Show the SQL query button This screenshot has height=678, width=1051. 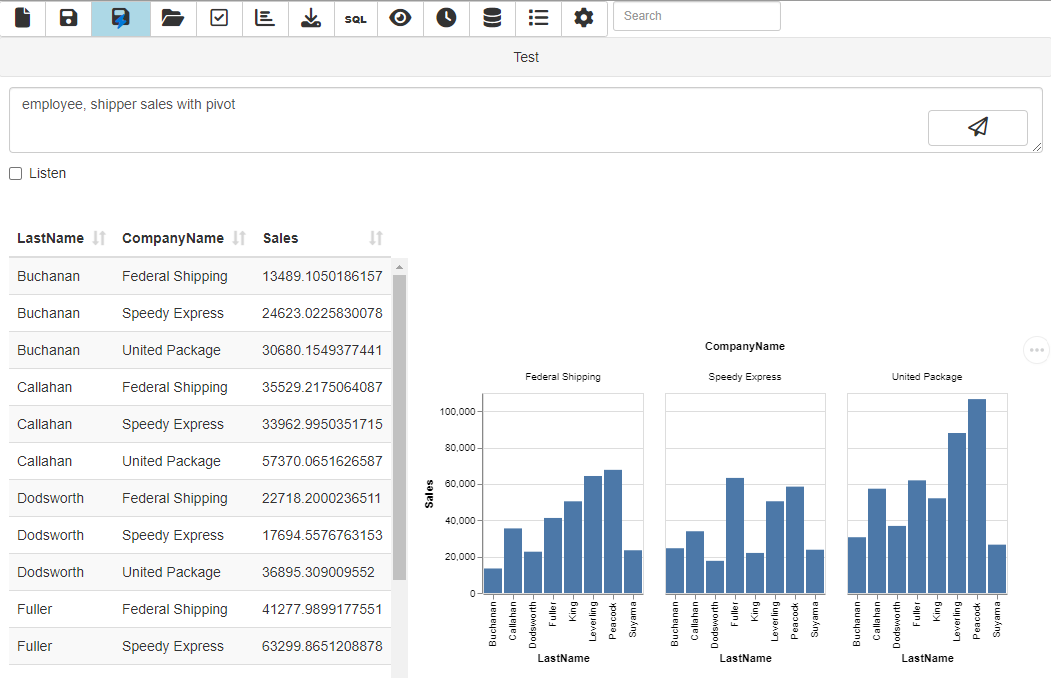tap(355, 18)
